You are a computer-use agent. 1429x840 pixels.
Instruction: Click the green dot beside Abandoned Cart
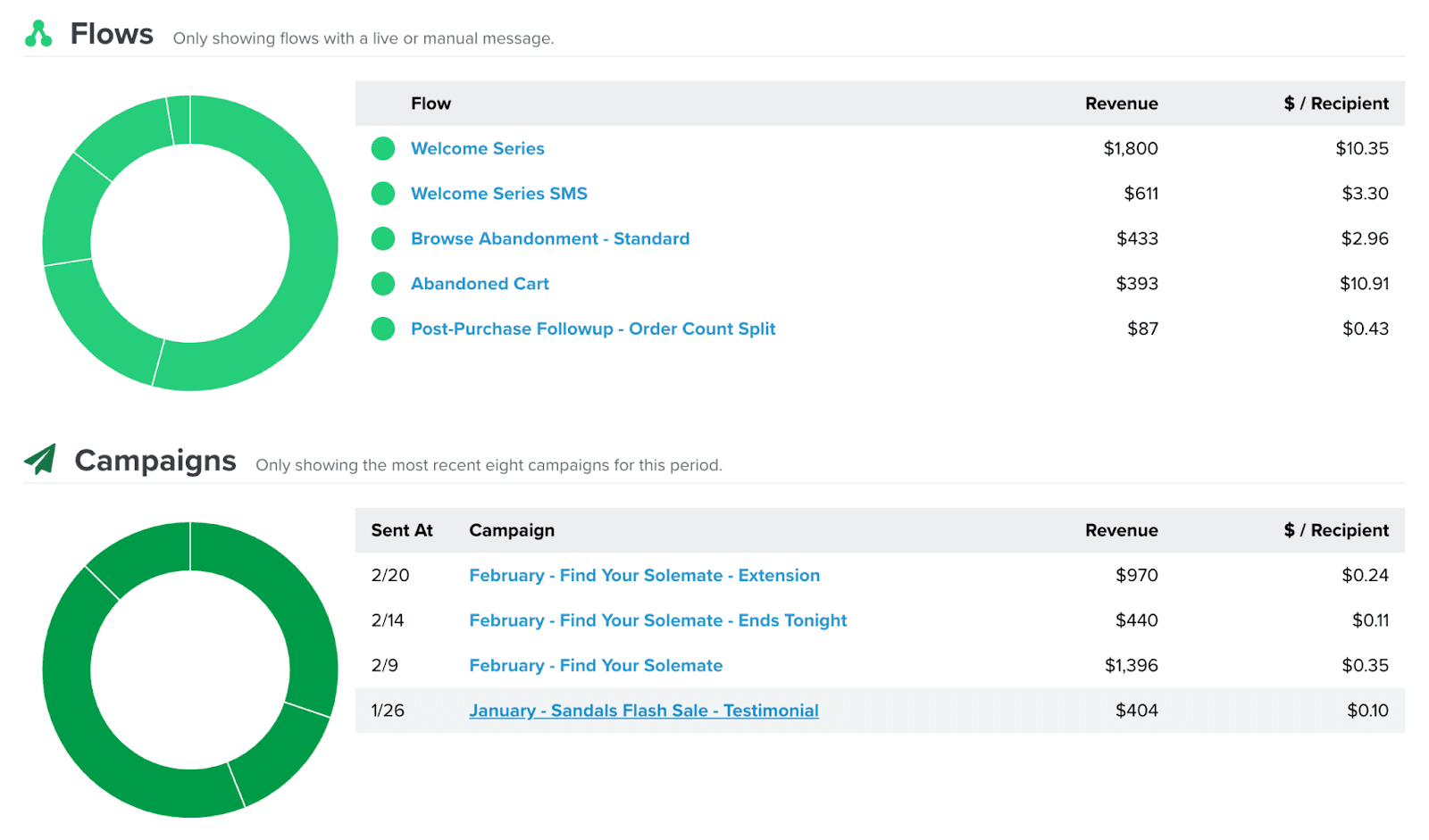[x=382, y=283]
